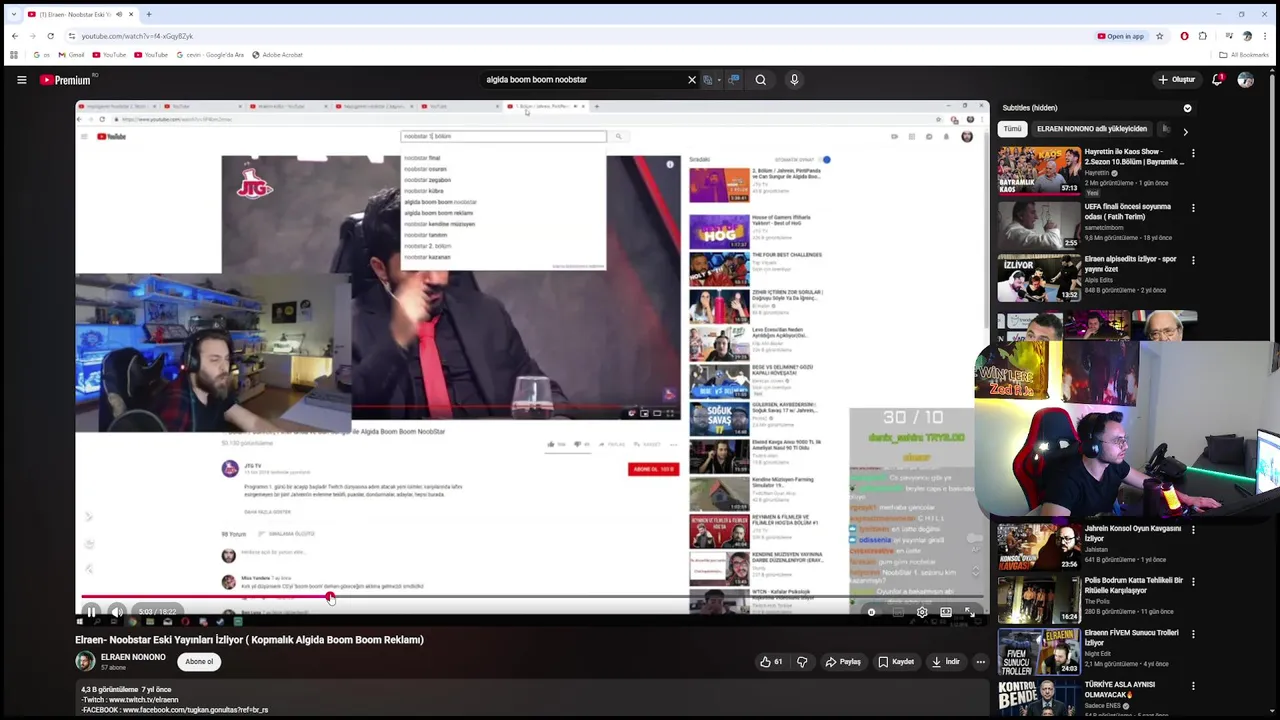Click Open in app button
This screenshot has width=1280, height=720.
pos(1121,36)
